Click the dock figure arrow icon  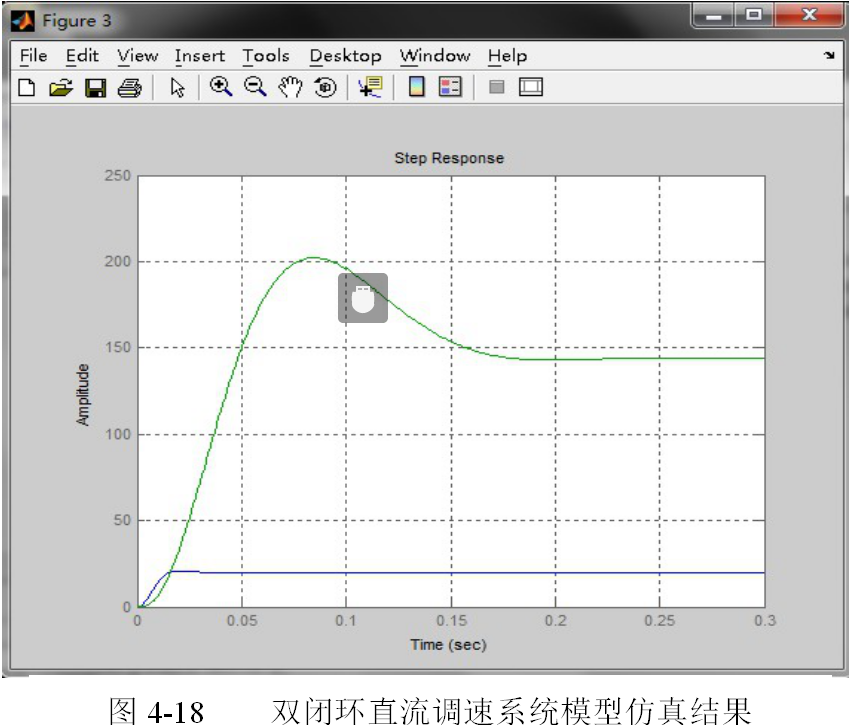click(x=829, y=55)
